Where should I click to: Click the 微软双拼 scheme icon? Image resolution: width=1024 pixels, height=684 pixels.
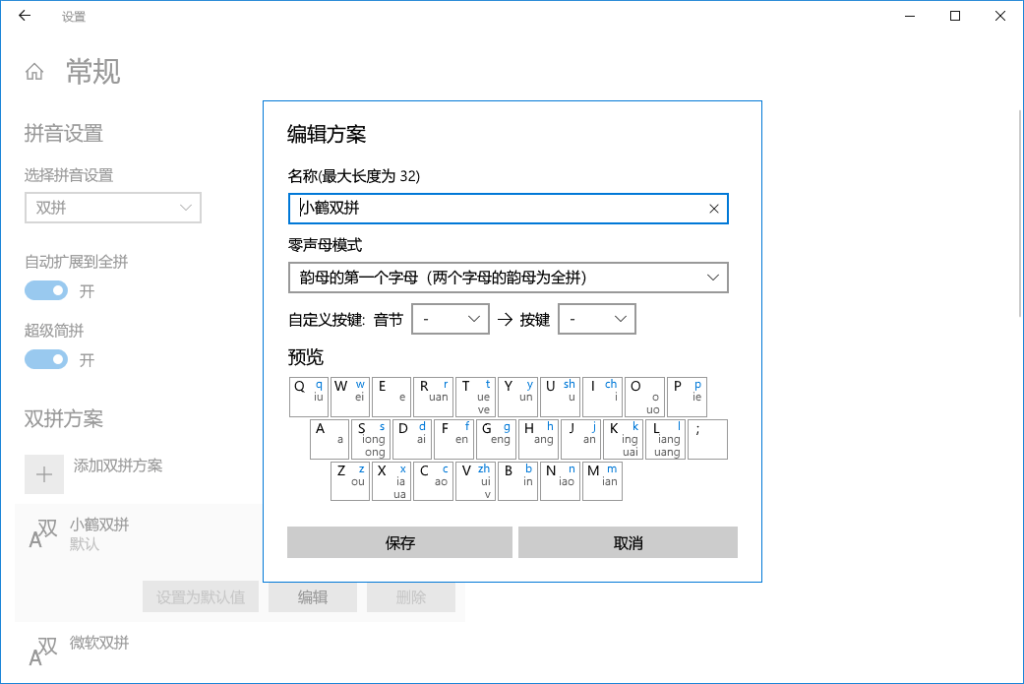tap(42, 650)
